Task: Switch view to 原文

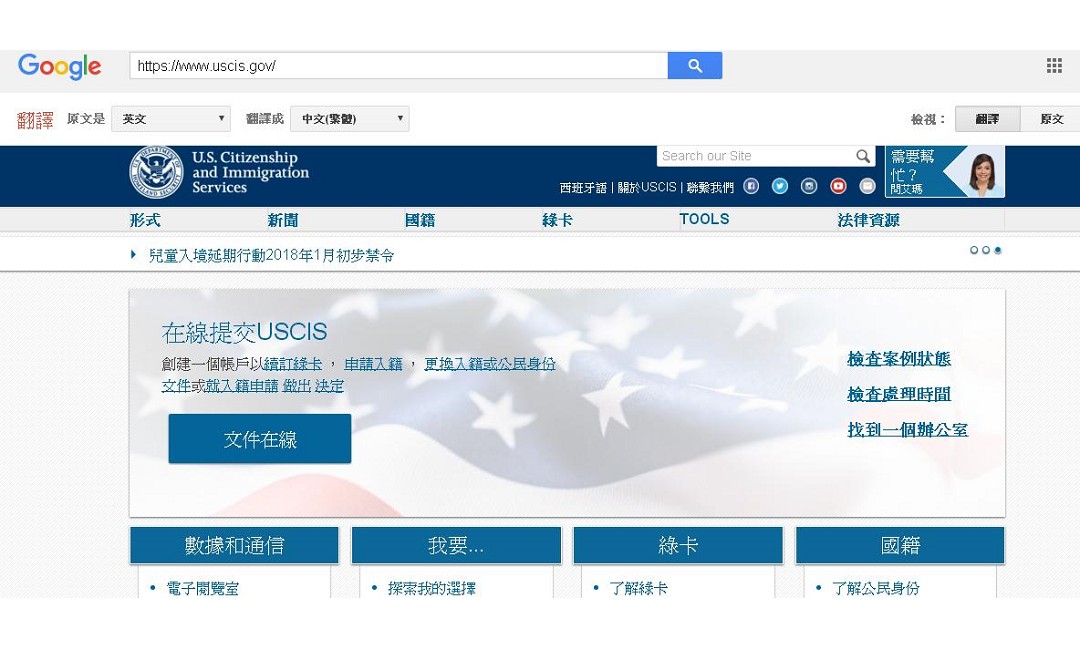Action: pos(1051,119)
